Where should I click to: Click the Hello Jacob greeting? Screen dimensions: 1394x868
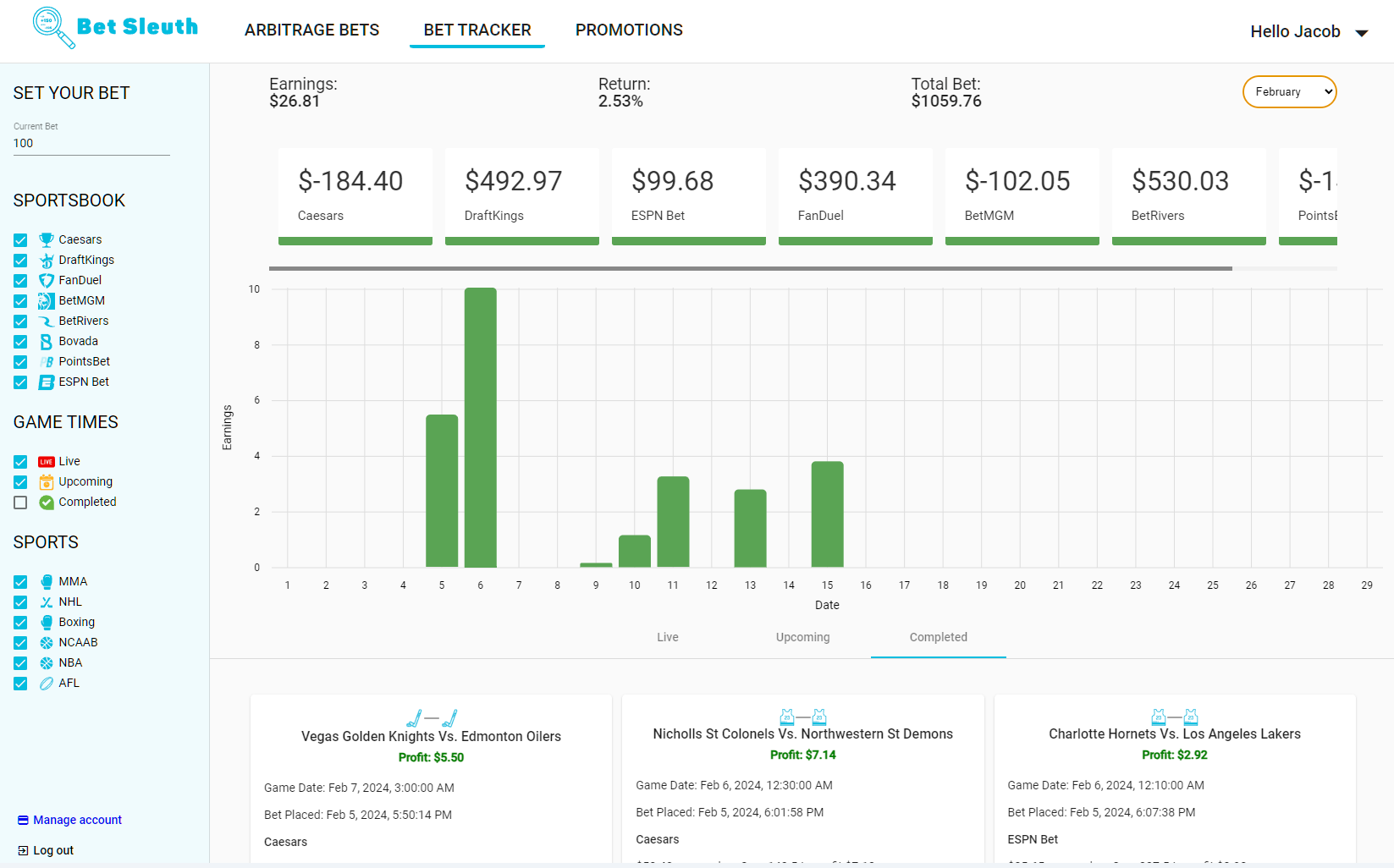coord(1295,31)
